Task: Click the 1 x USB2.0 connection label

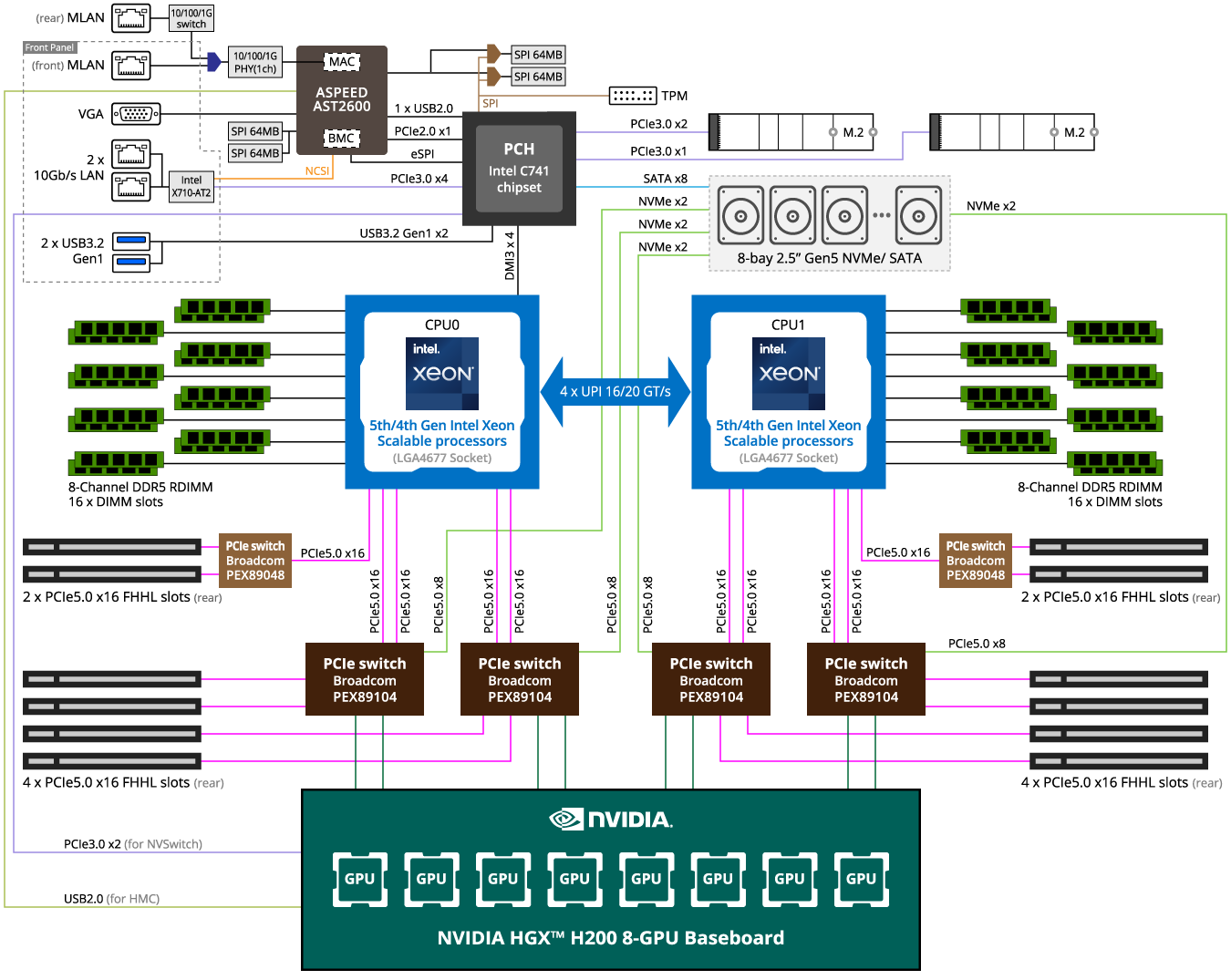Action: pos(424,108)
